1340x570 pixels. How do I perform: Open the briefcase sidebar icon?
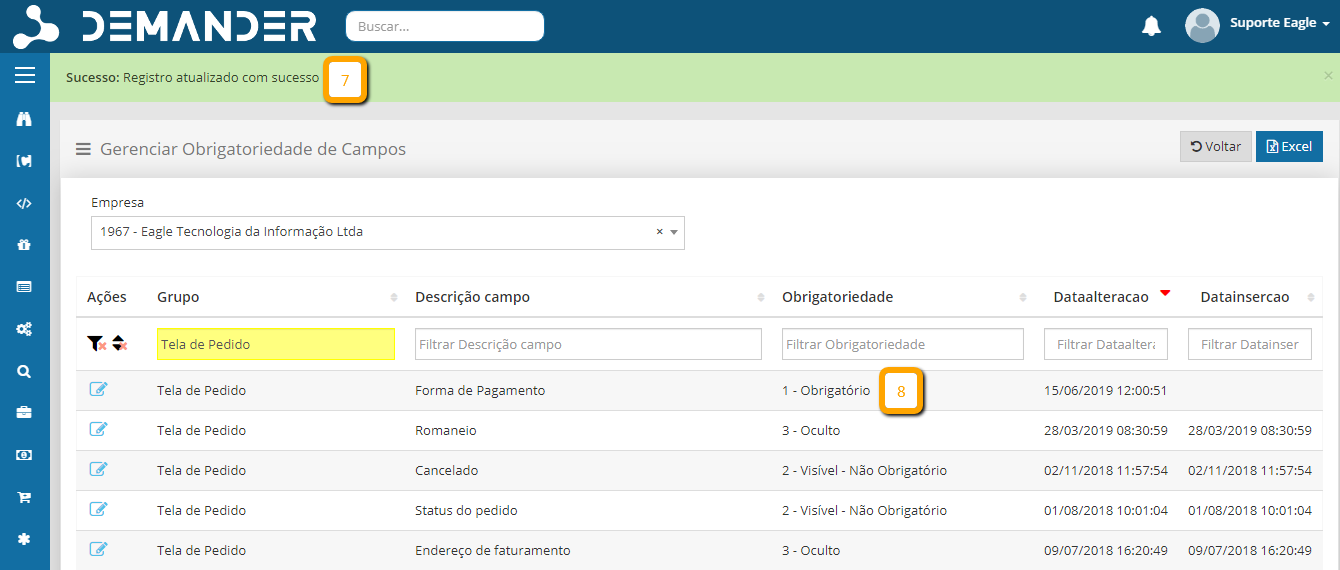[x=25, y=412]
